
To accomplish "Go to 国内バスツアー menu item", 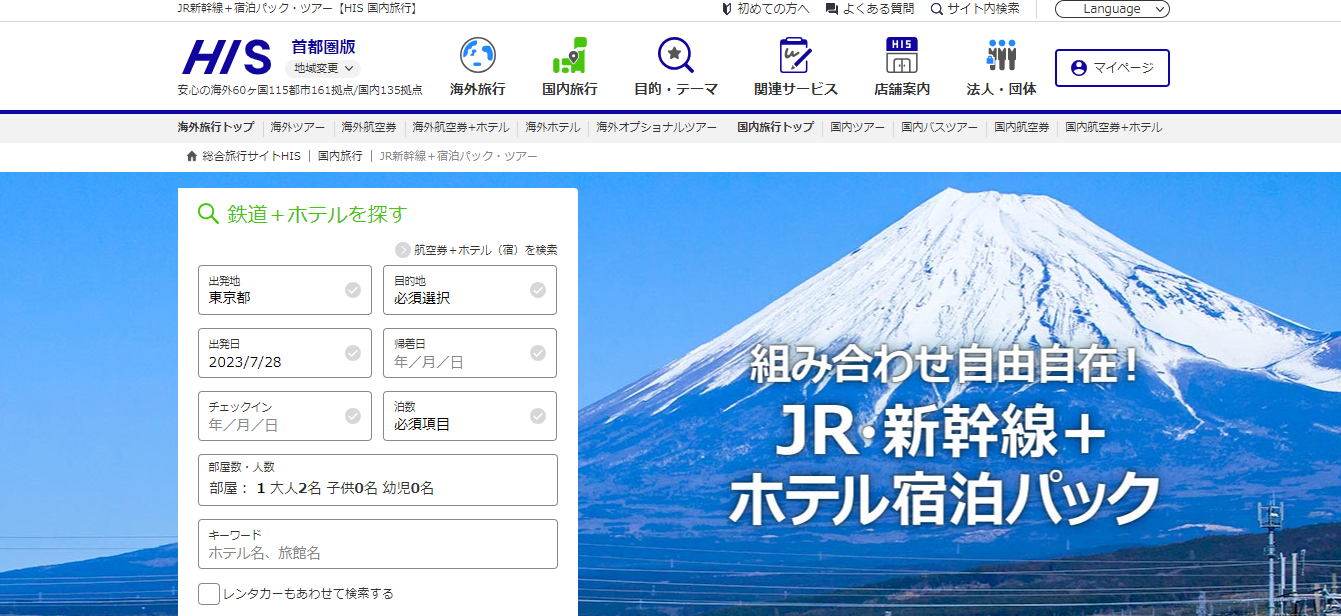I will [x=939, y=128].
